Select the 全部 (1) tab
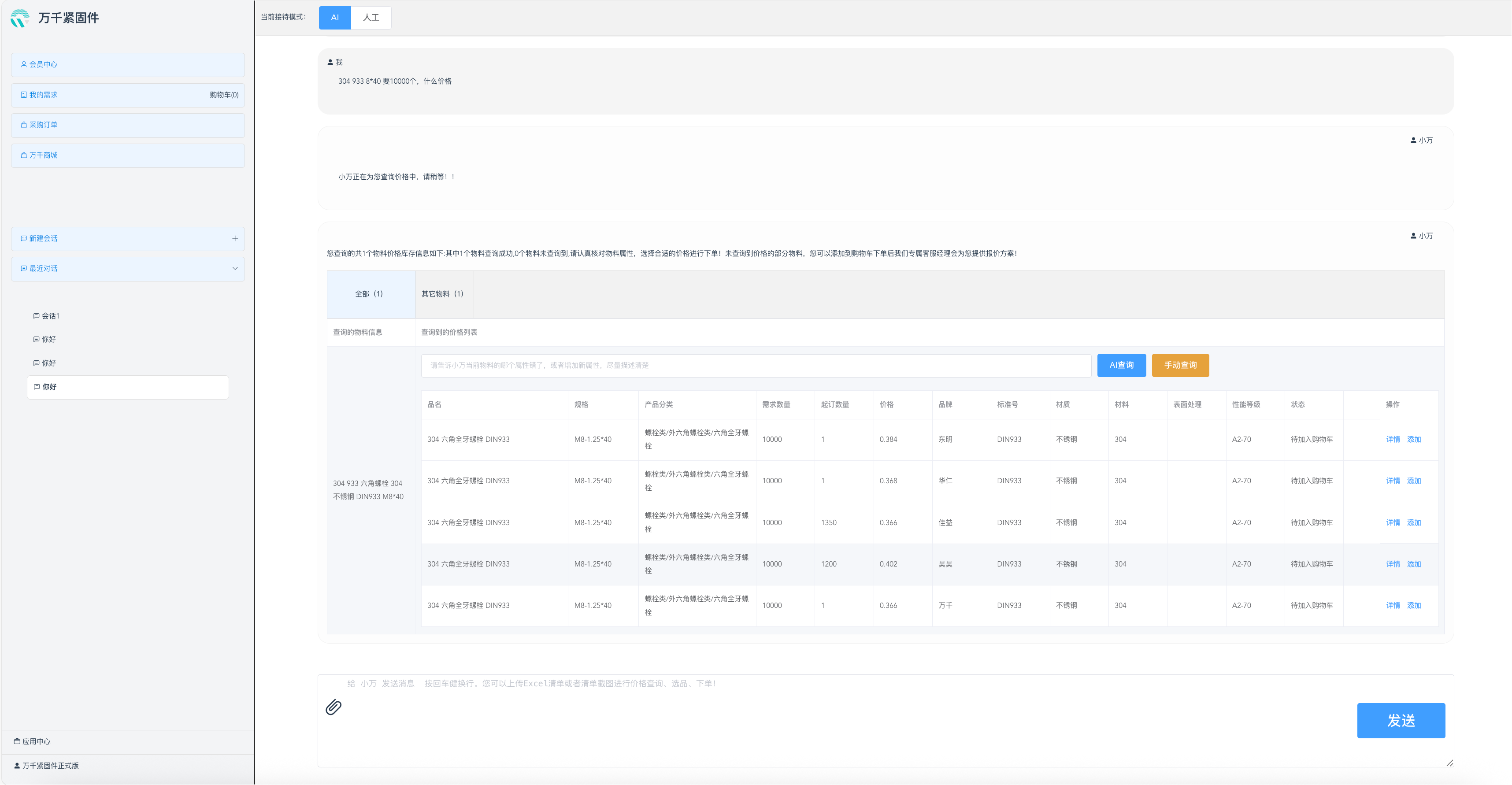The width and height of the screenshot is (1512, 785). 369,294
